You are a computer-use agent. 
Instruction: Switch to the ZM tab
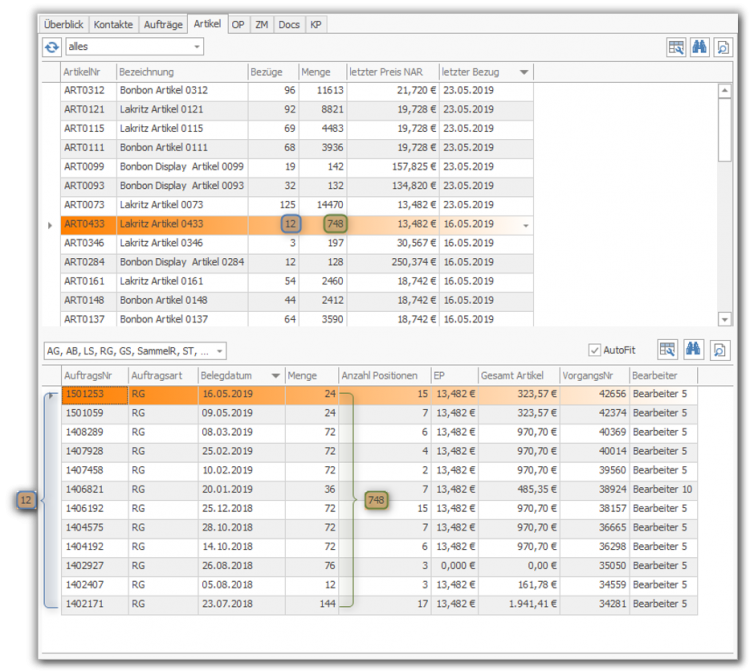coord(261,24)
